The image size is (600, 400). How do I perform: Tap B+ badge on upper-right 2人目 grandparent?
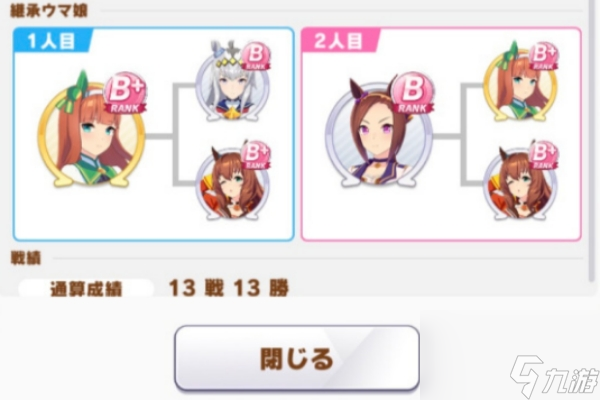[x=543, y=57]
